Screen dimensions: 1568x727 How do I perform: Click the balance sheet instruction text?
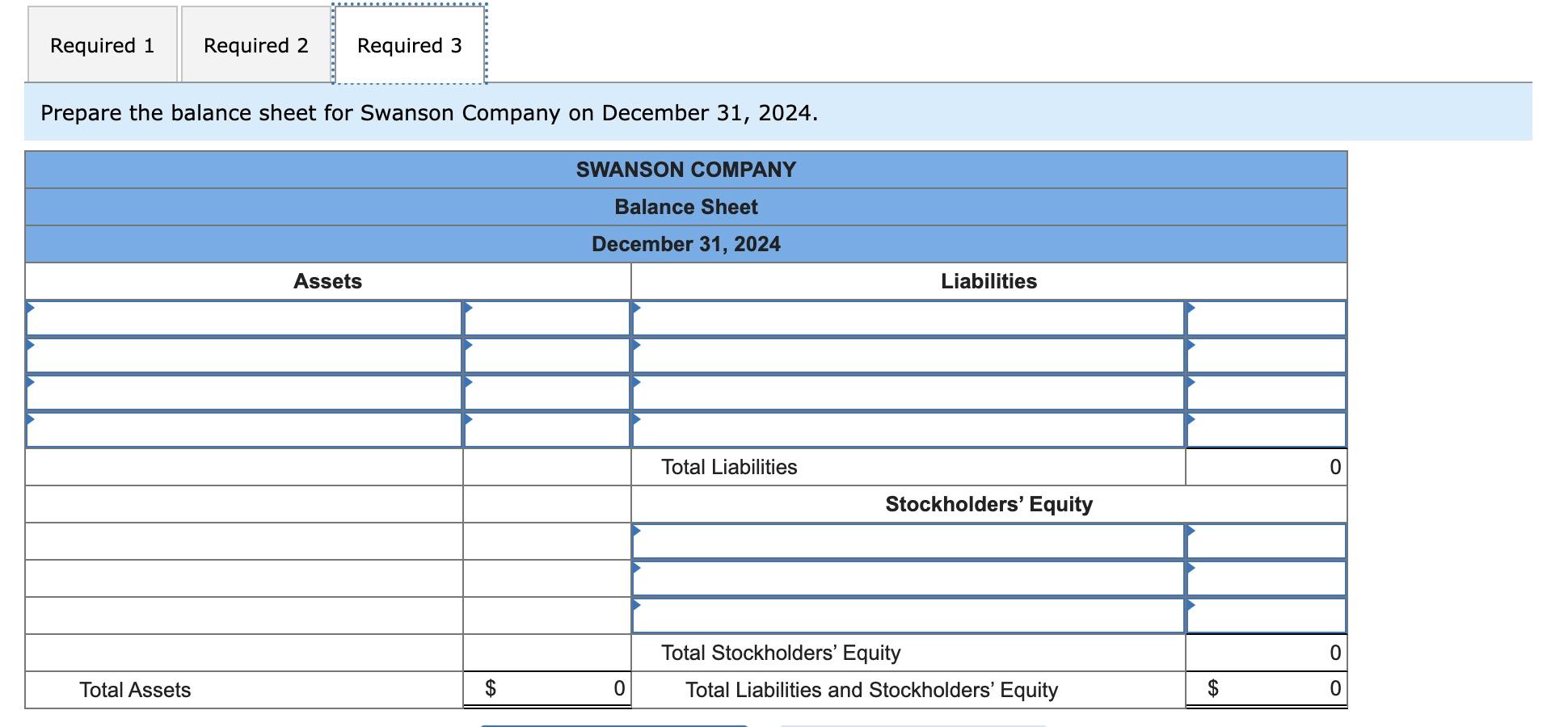429,112
